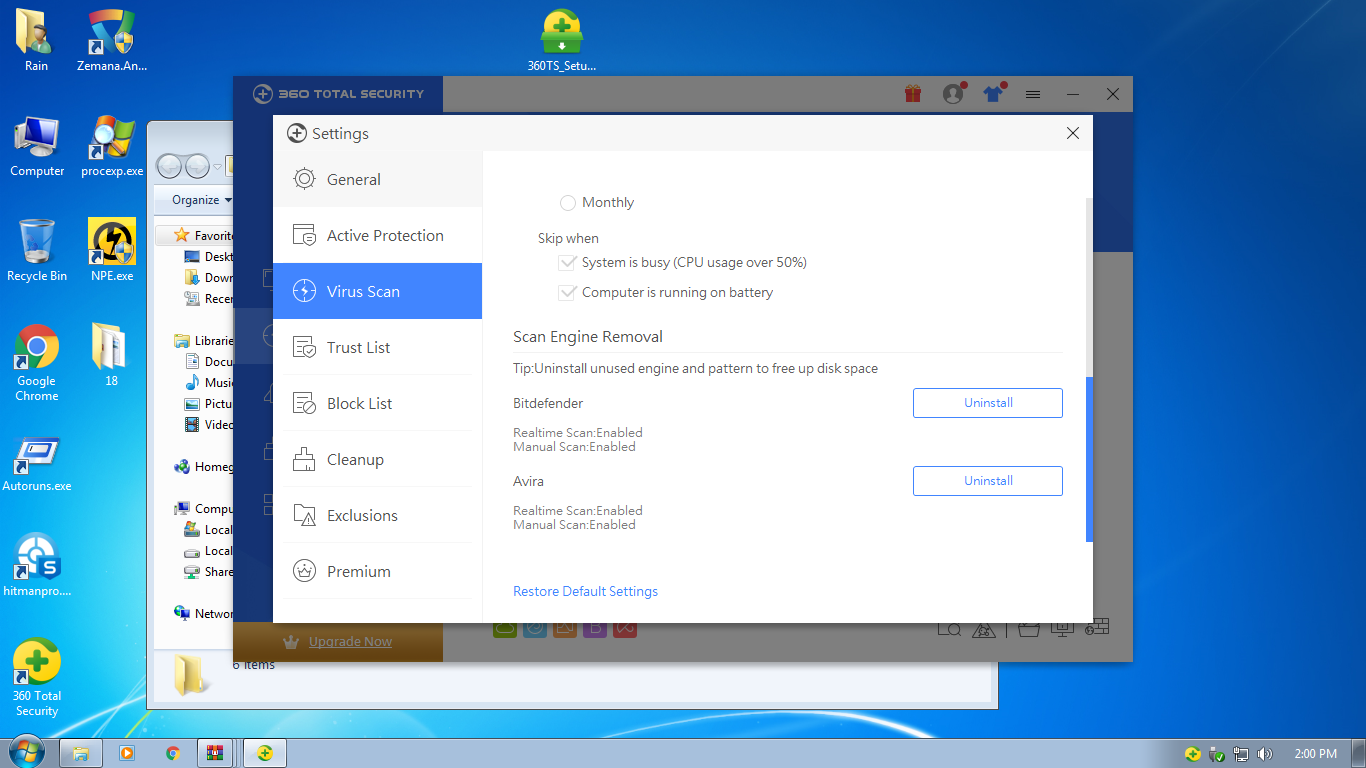Open Windows Explorer from the taskbar
Screen dimensions: 1366x768
[x=81, y=753]
